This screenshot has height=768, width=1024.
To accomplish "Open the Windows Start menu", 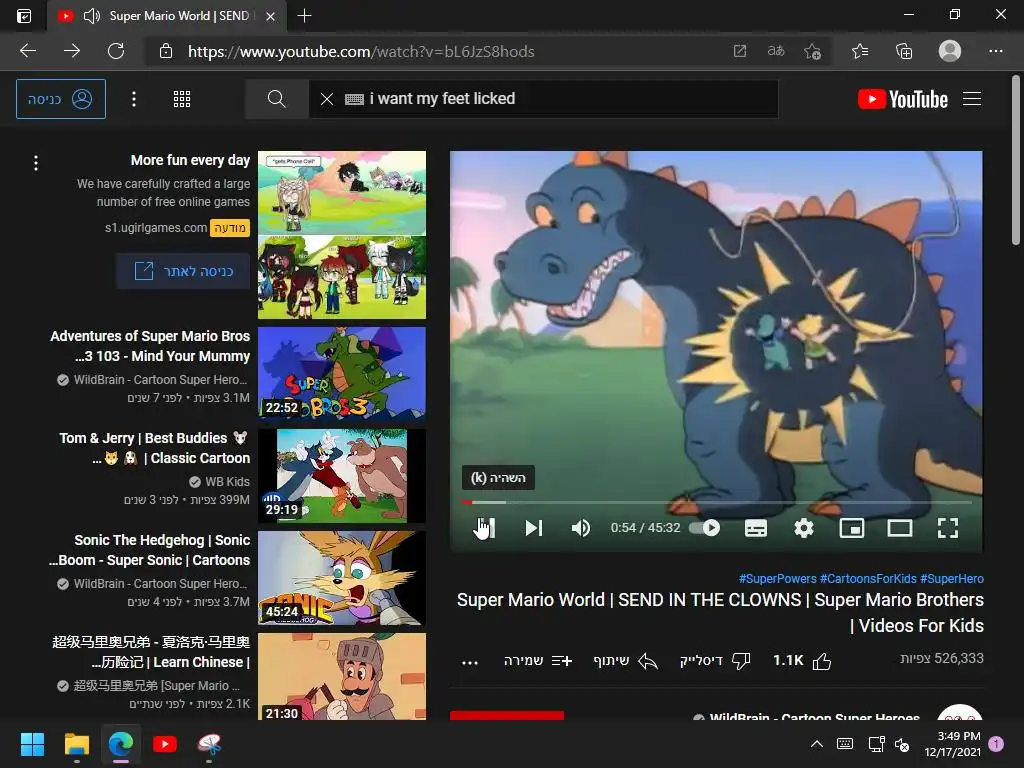I will pos(32,744).
